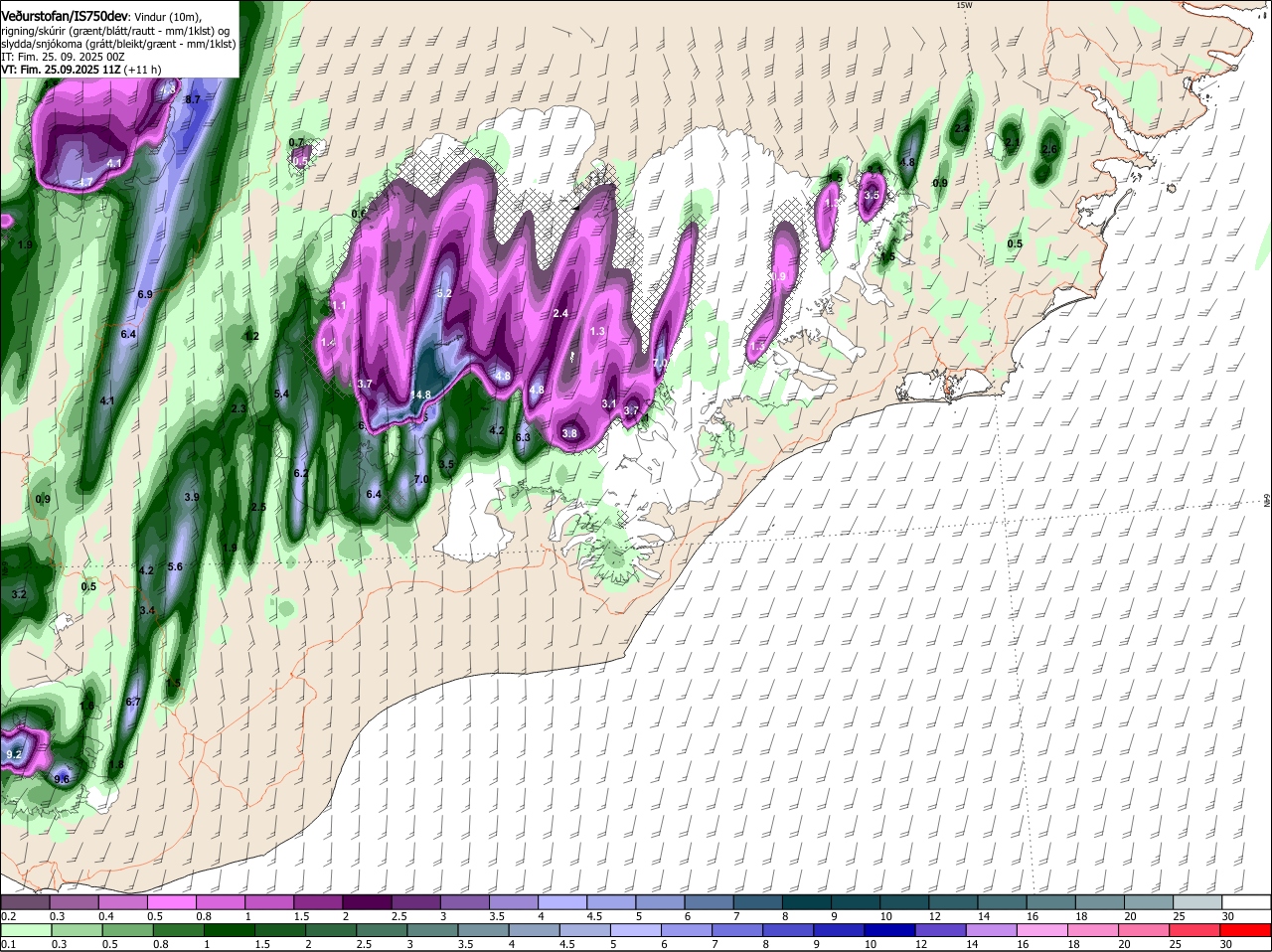Click the 6.7 precipitation value
The image size is (1272, 952).
coord(134,702)
